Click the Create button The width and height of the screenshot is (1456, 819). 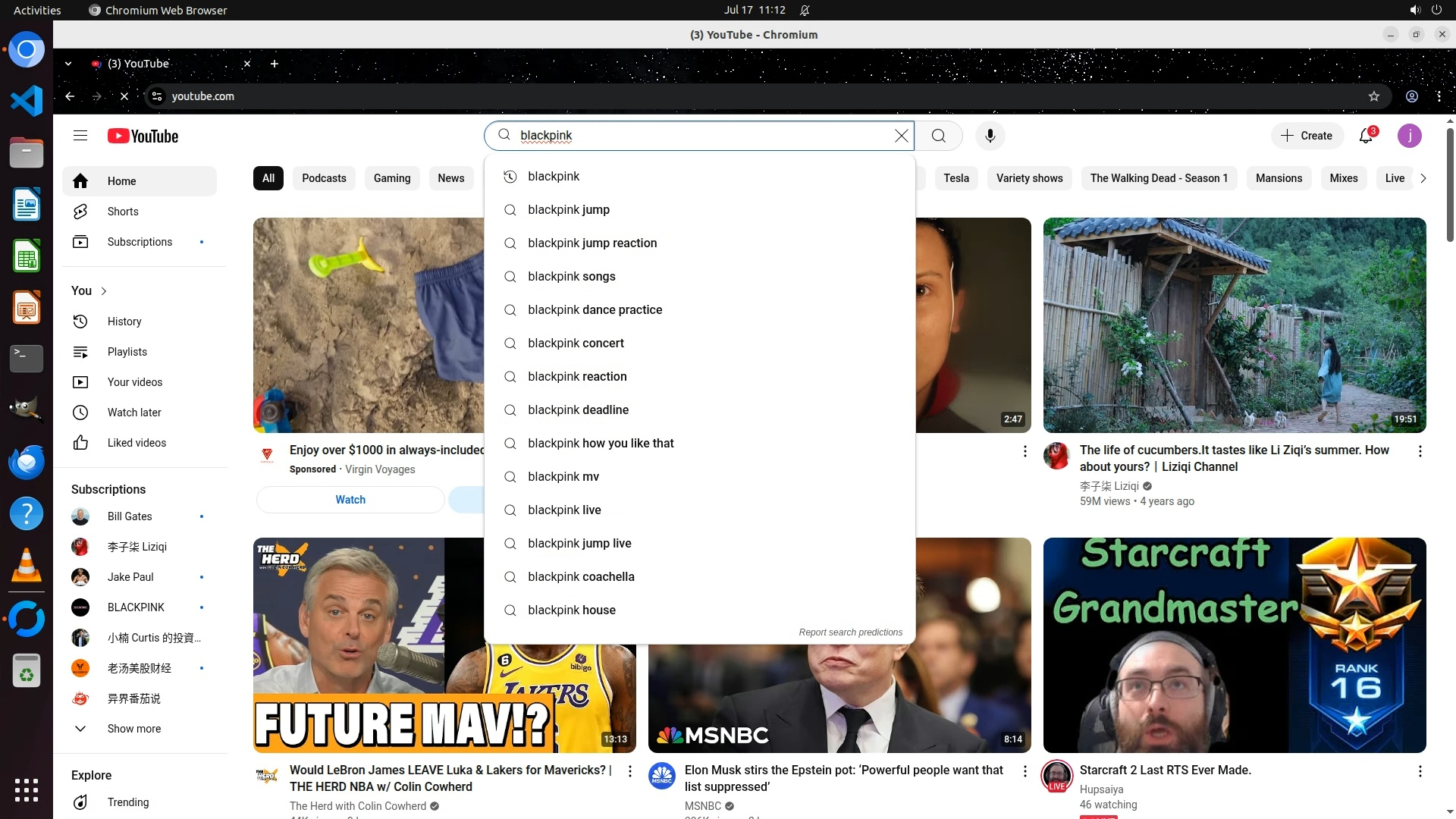(x=1307, y=136)
